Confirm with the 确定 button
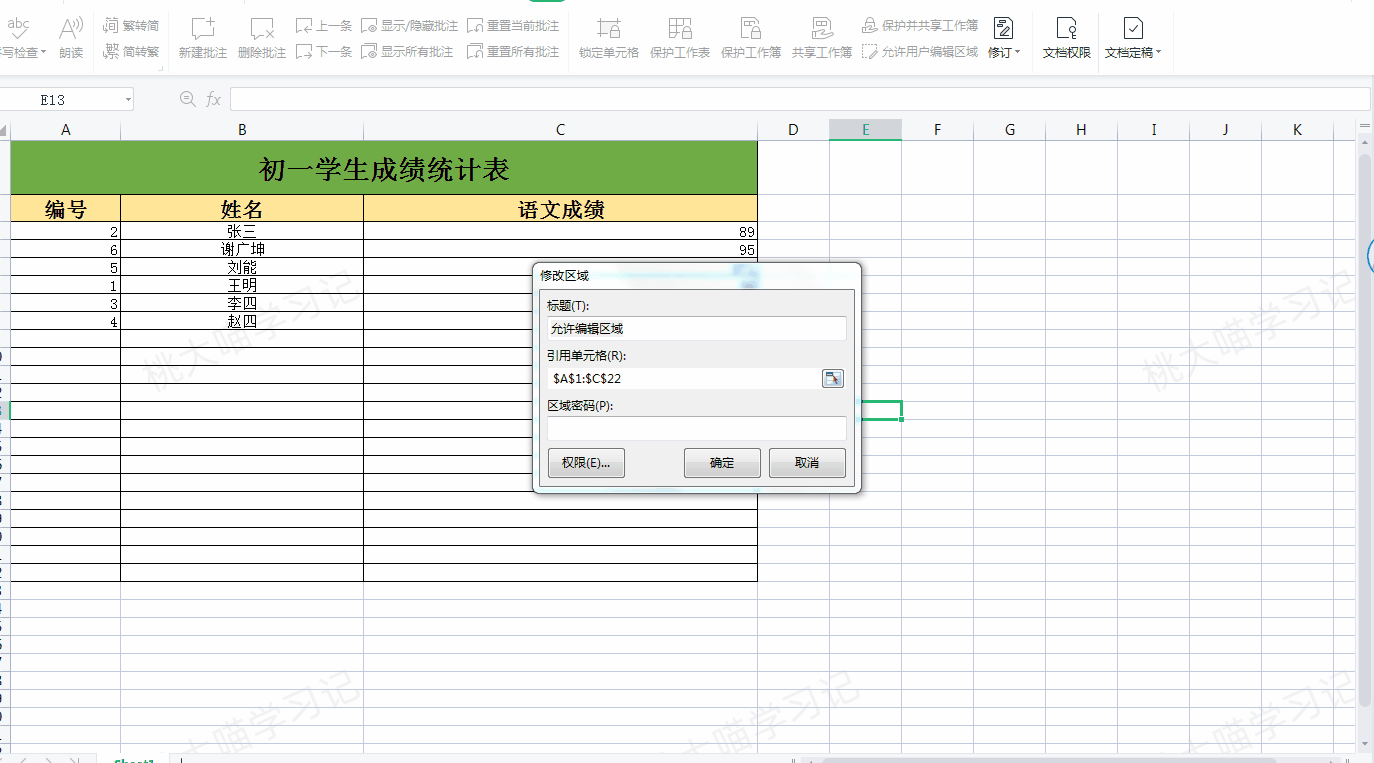Viewport: 1374px width, 763px height. (722, 463)
